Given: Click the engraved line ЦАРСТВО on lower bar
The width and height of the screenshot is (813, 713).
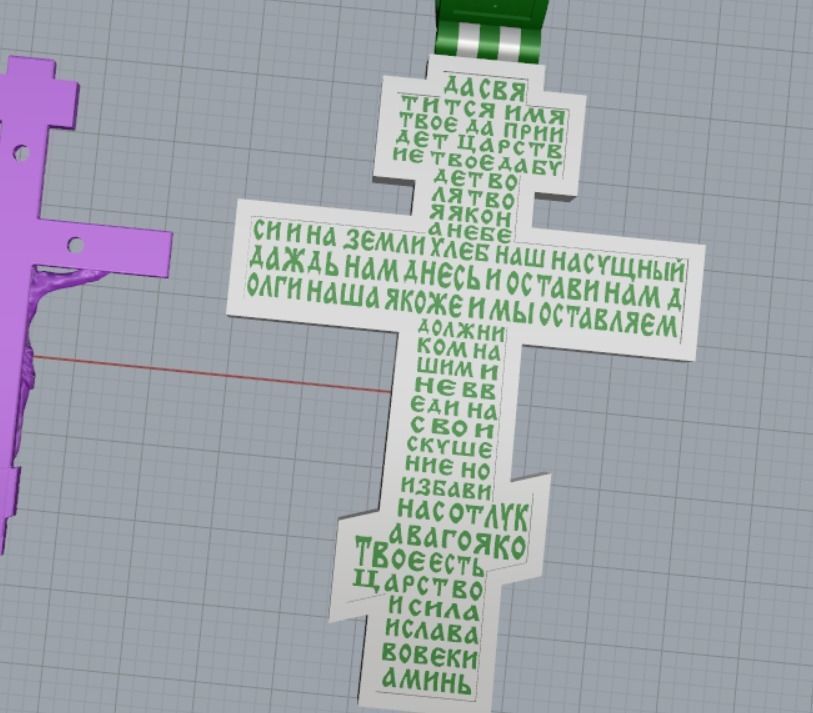Looking at the screenshot, I should click(x=418, y=583).
